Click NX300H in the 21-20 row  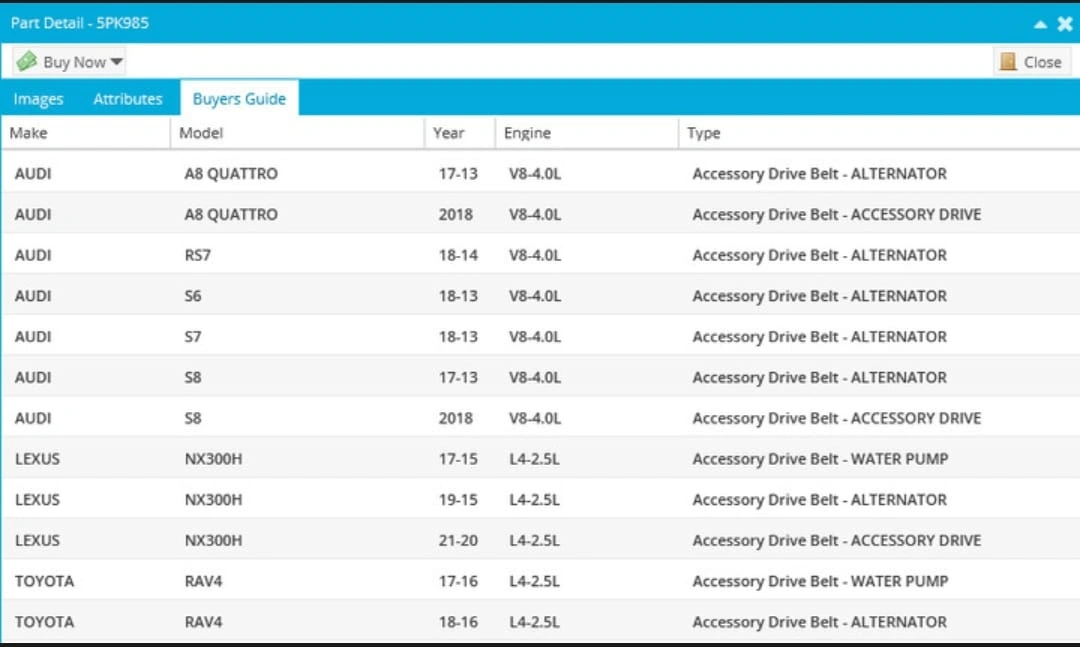click(214, 540)
